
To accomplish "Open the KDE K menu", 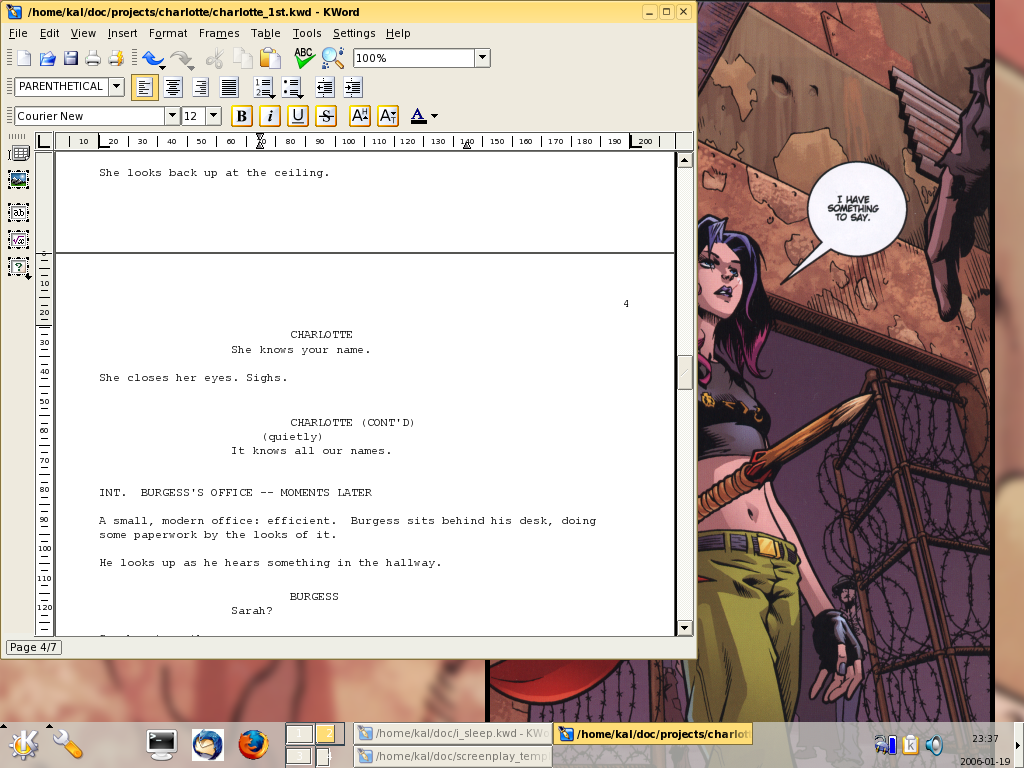I will click(24, 744).
